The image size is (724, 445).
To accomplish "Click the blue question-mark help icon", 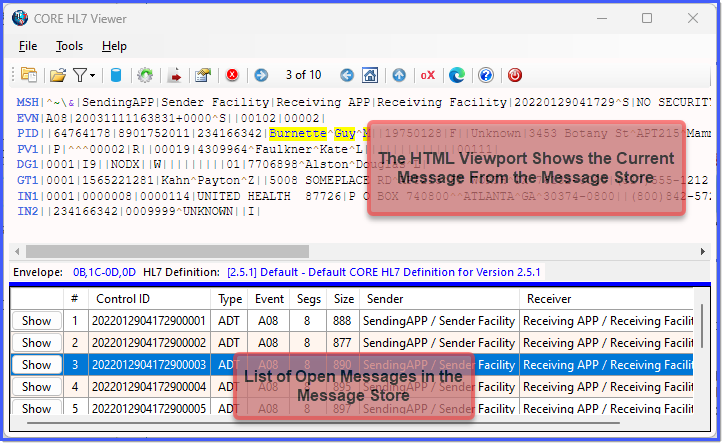I will [486, 75].
